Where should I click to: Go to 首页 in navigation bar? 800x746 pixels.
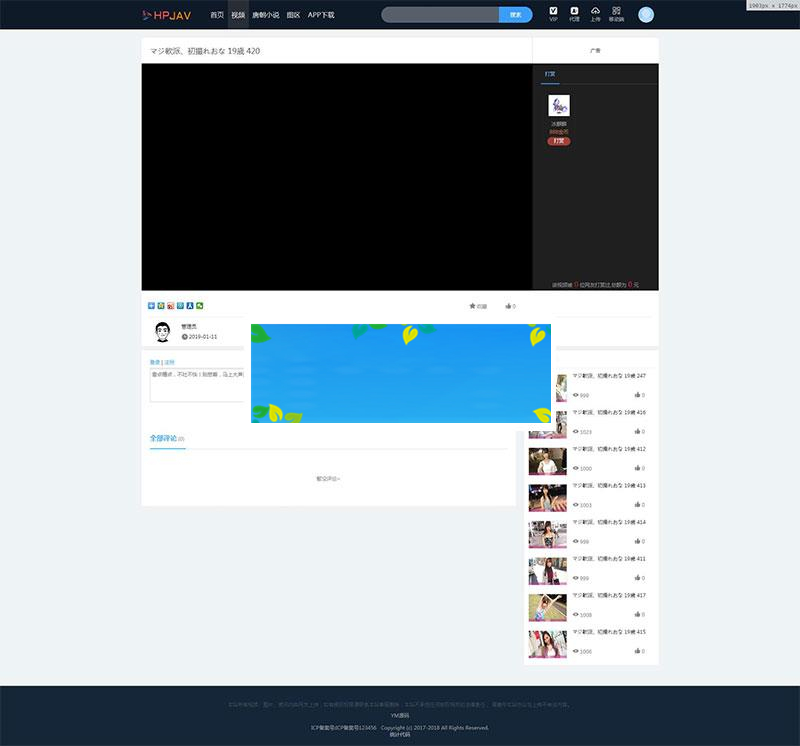coord(217,15)
